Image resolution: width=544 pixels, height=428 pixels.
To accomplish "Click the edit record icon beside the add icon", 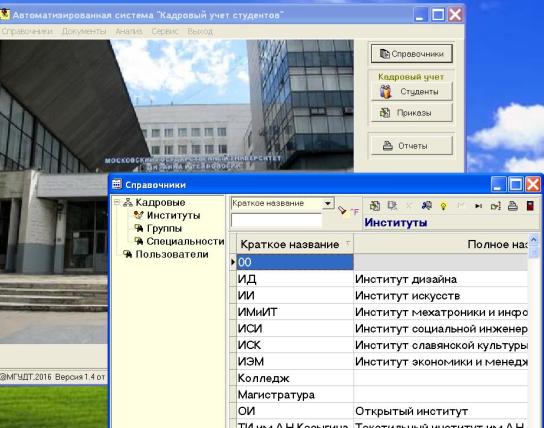I will tap(392, 206).
